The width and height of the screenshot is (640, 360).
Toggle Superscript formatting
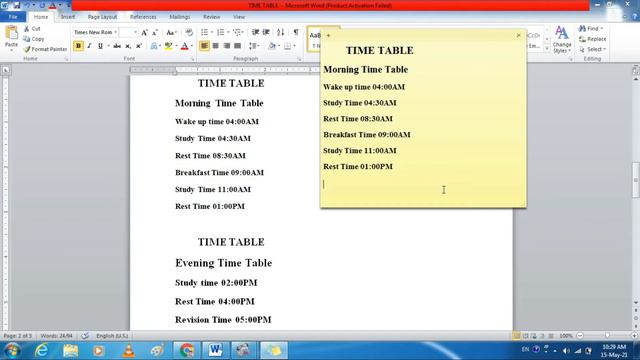(x=139, y=46)
